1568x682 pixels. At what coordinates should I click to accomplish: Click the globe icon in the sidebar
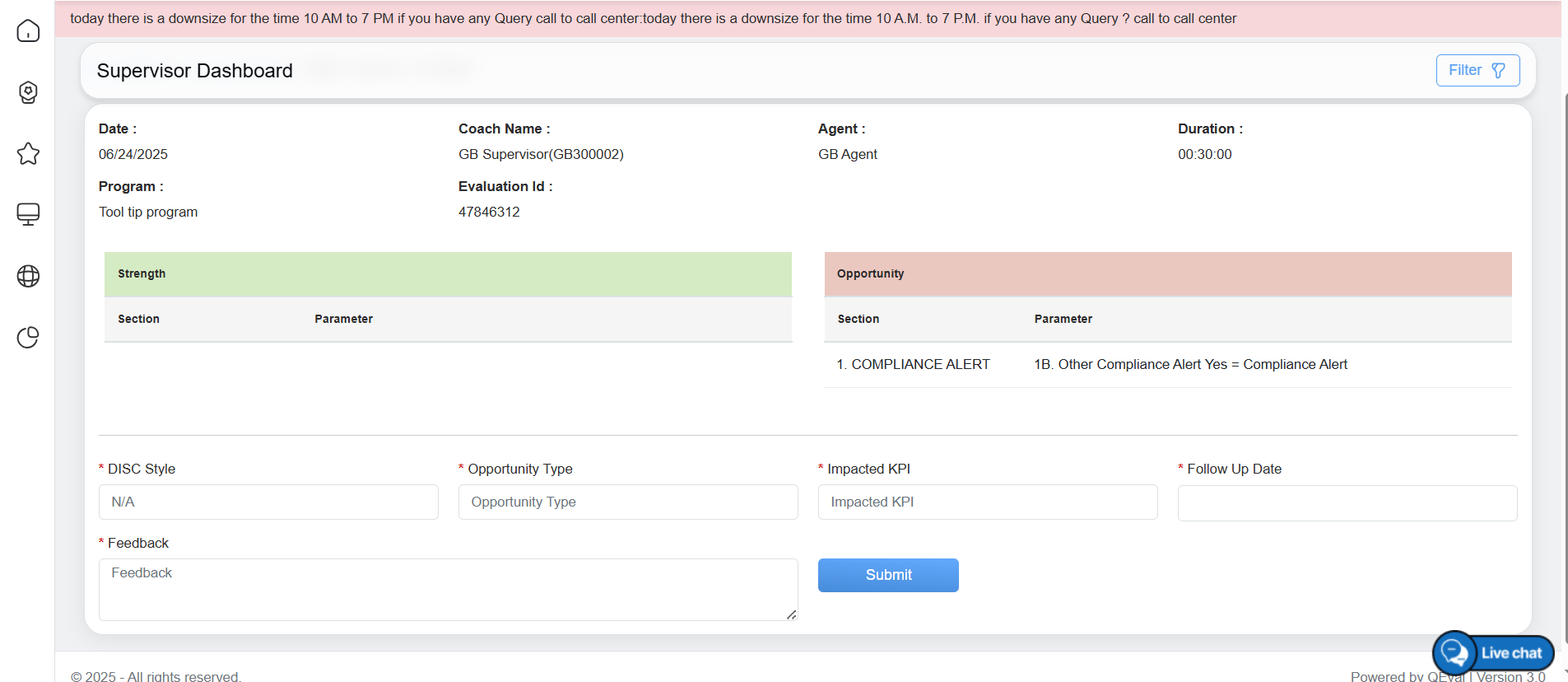pos(28,276)
